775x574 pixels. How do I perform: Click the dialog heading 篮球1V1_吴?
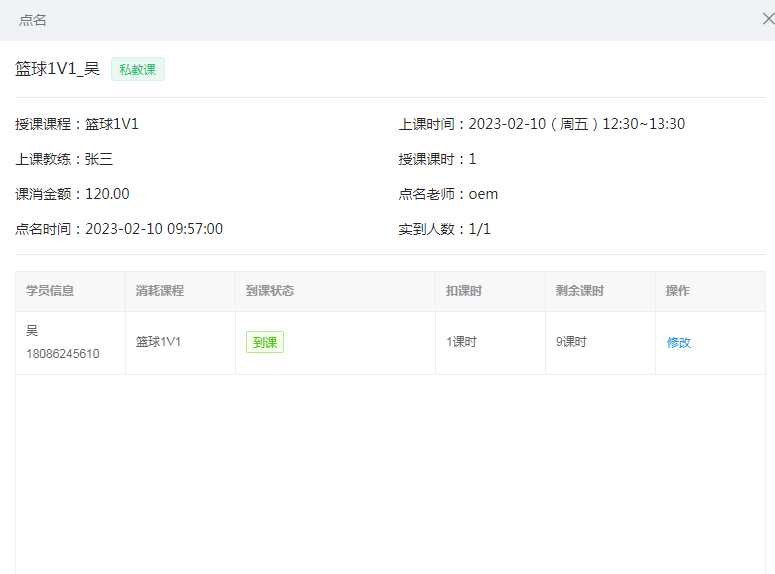(x=57, y=69)
